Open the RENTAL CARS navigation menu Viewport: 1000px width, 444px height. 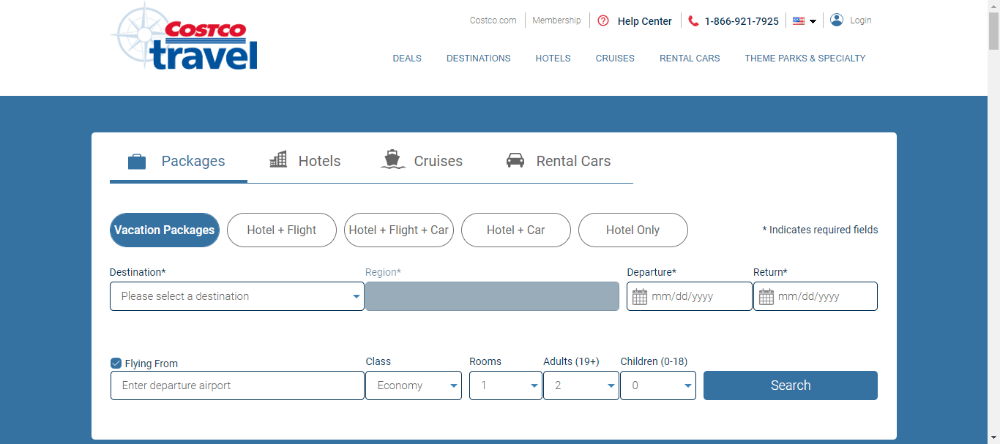(x=689, y=58)
